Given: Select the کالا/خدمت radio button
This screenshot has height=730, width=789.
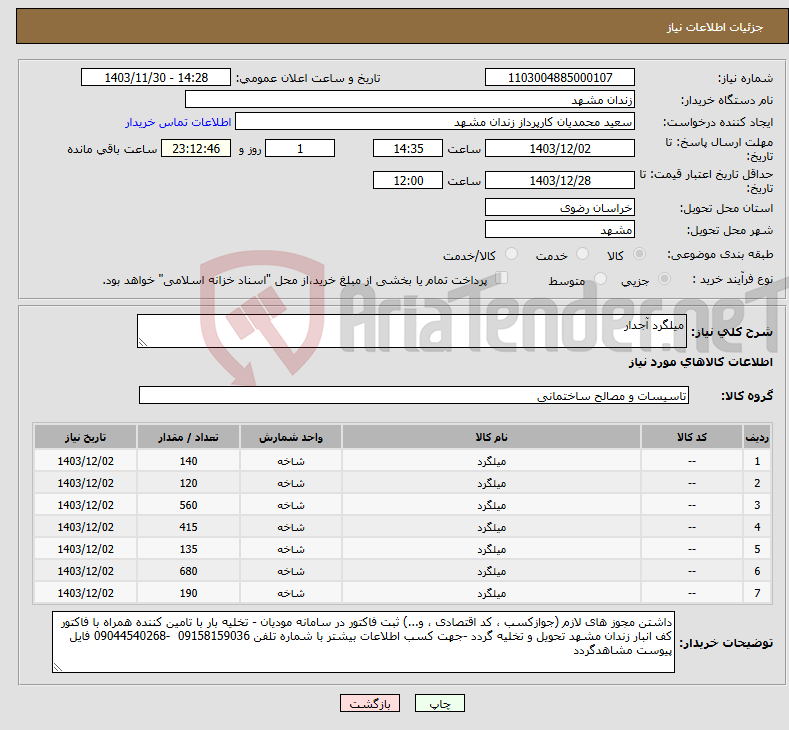Looking at the screenshot, I should point(511,254).
